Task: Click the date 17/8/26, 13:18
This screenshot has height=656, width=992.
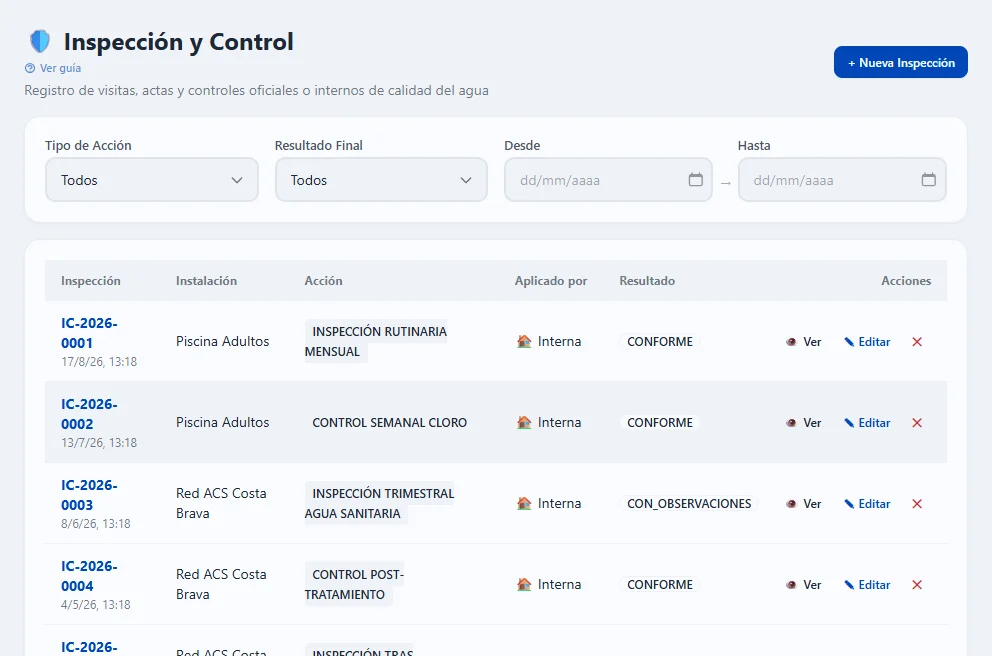Action: (x=99, y=362)
